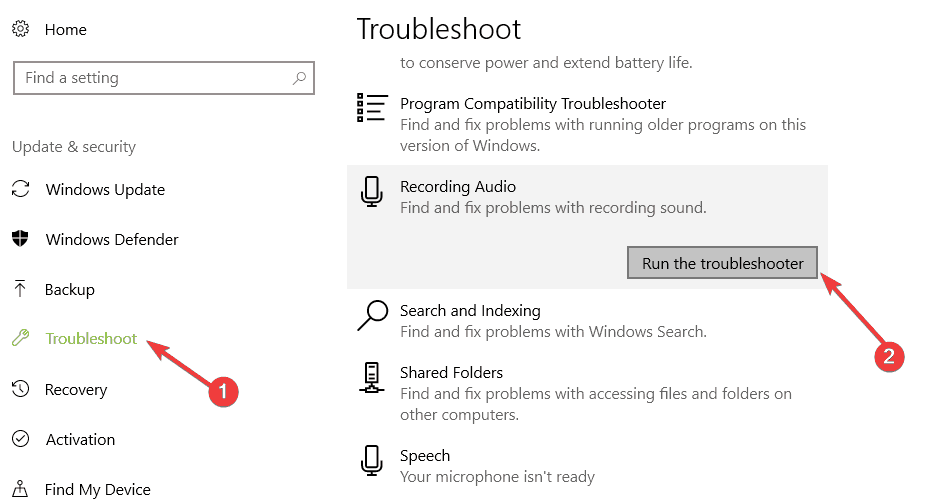Image resolution: width=932 pixels, height=502 pixels.
Task: Click the Troubleshoot wrench icon
Action: coord(20,338)
